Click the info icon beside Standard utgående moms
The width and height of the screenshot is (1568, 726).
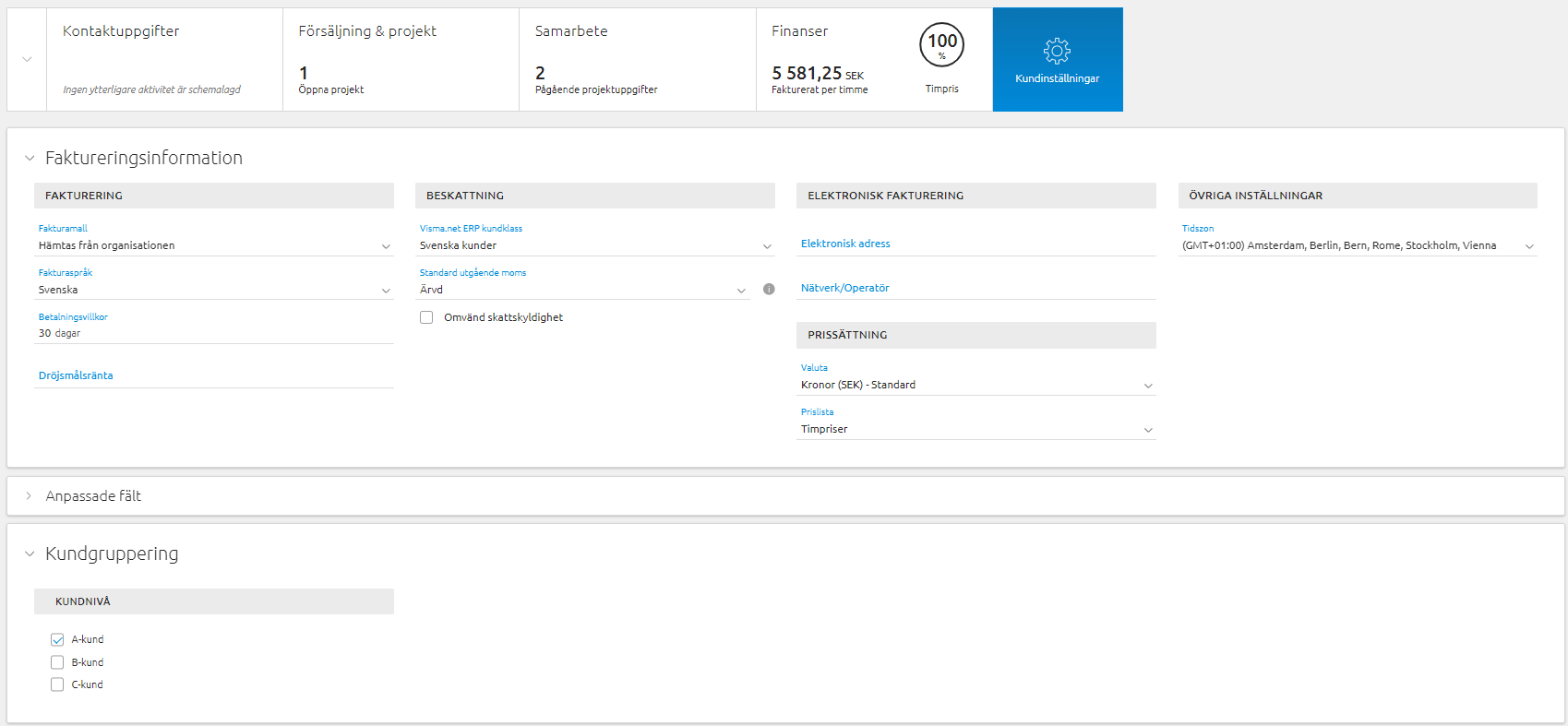tap(769, 290)
